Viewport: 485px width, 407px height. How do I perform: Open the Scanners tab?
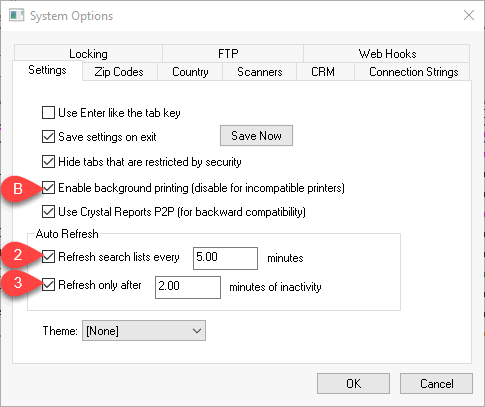[259, 72]
